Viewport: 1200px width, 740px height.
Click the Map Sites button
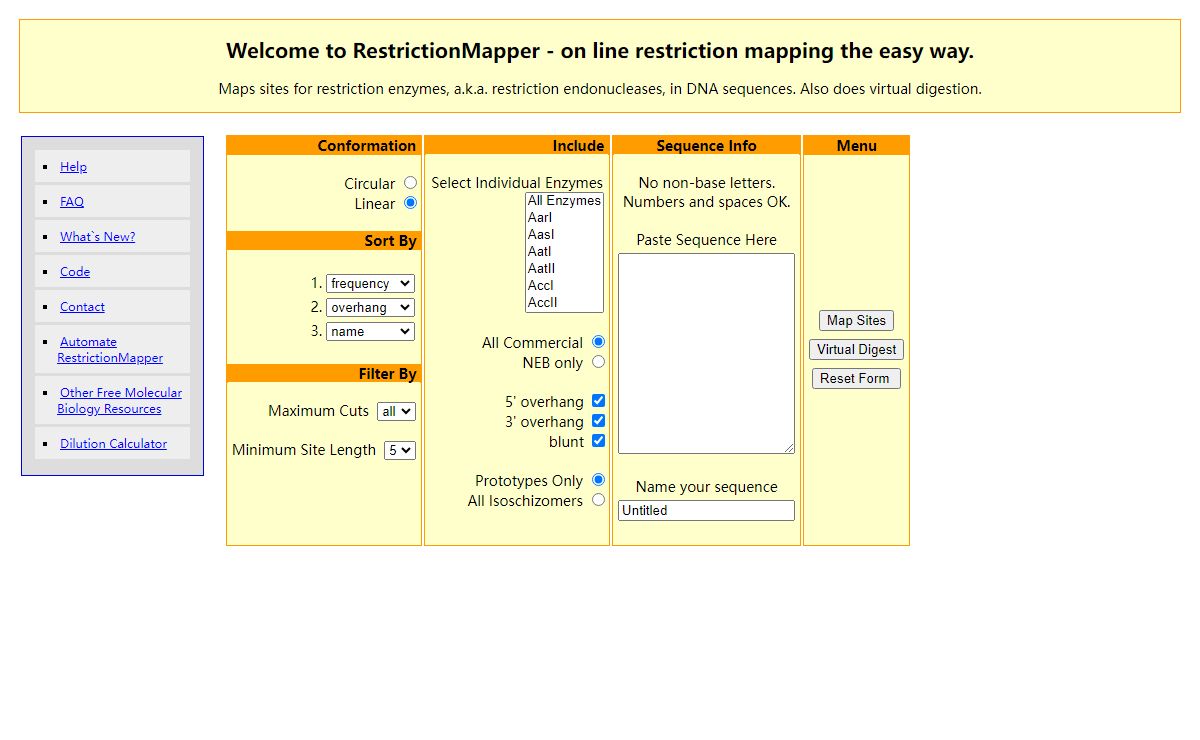pyautogui.click(x=856, y=321)
